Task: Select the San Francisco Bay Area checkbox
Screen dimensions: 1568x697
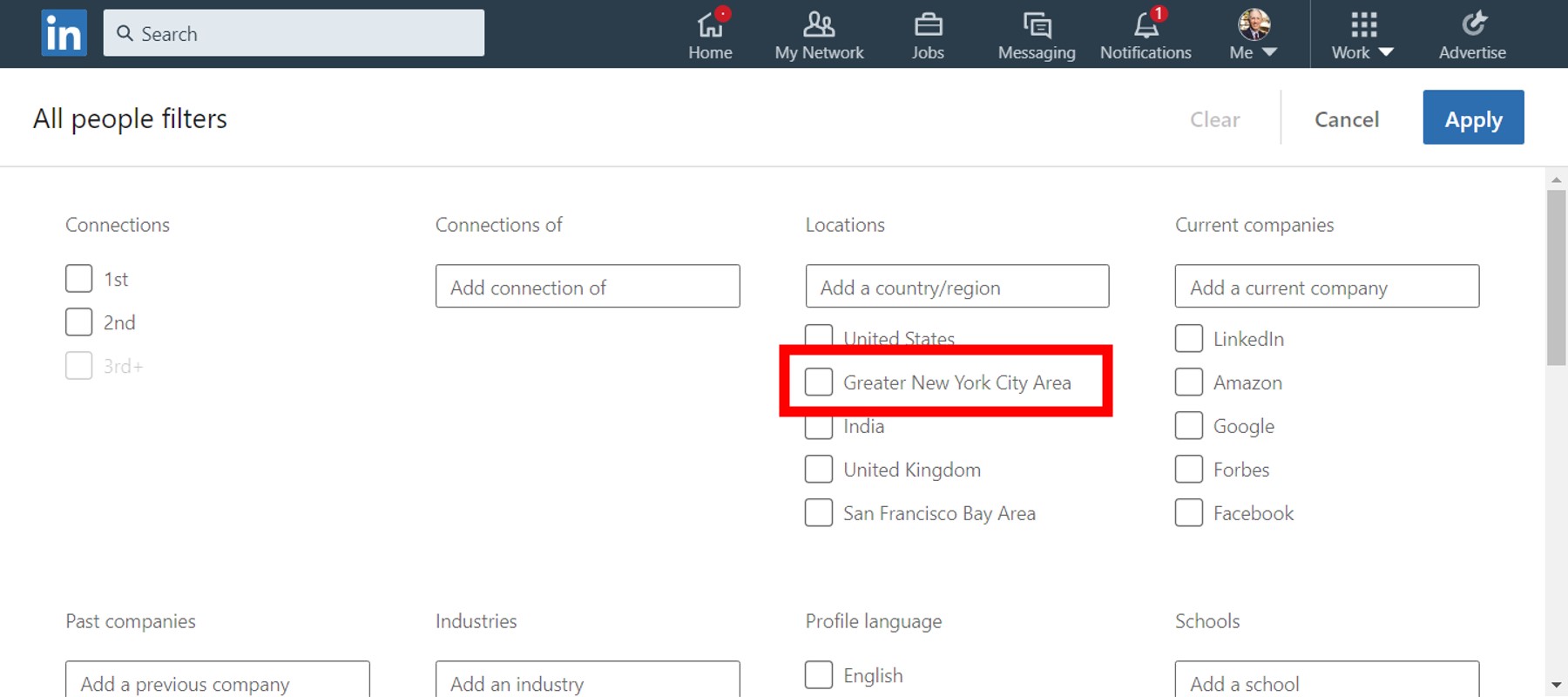Action: pyautogui.click(x=819, y=513)
